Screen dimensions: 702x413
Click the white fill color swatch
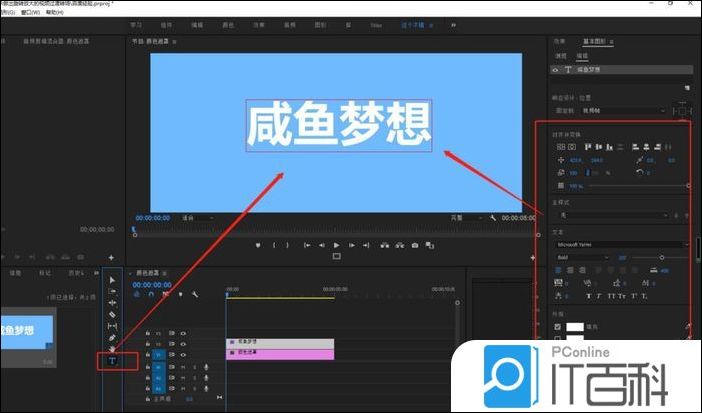pos(574,327)
